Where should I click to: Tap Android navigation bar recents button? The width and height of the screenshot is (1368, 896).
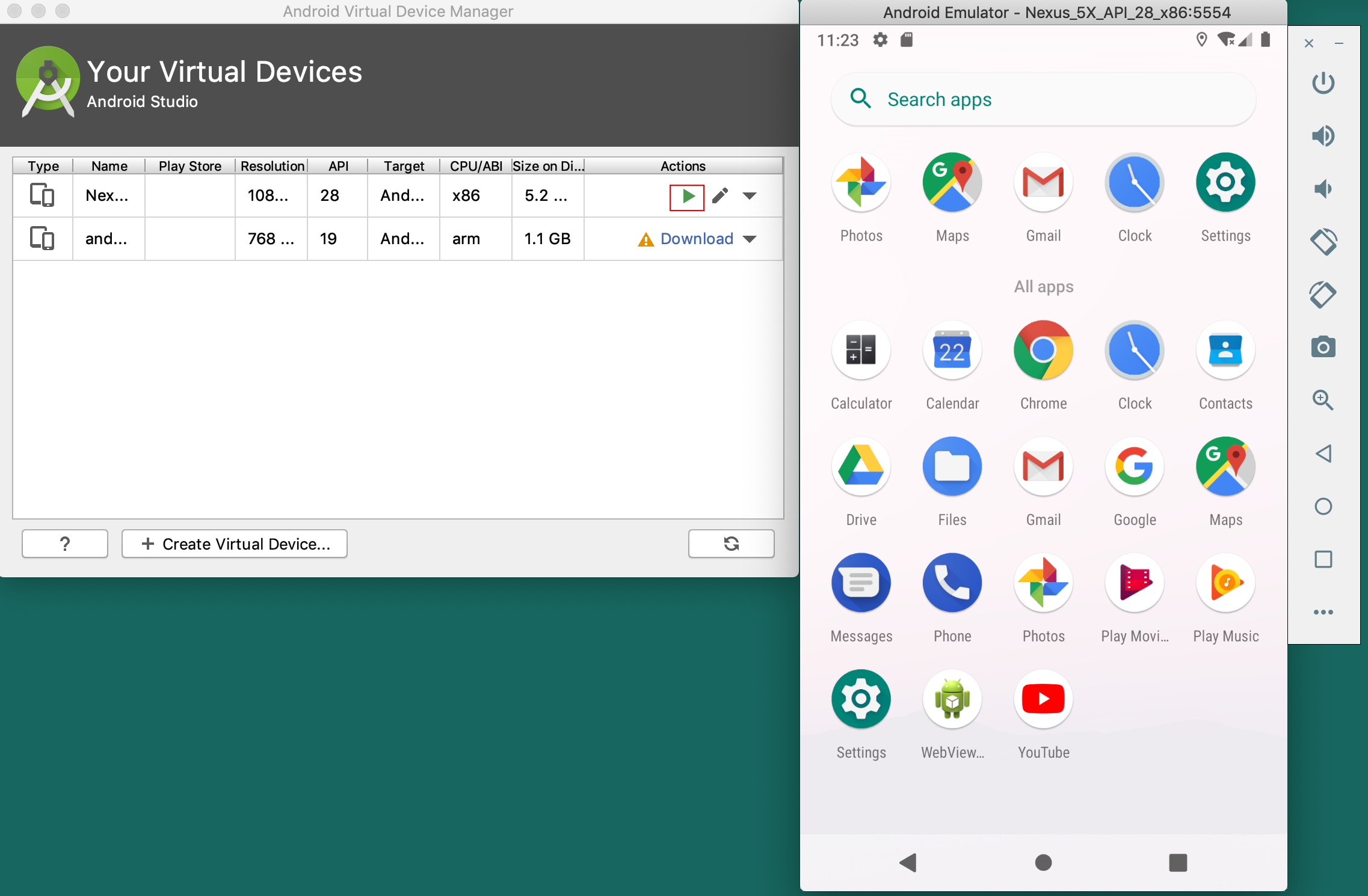1178,863
